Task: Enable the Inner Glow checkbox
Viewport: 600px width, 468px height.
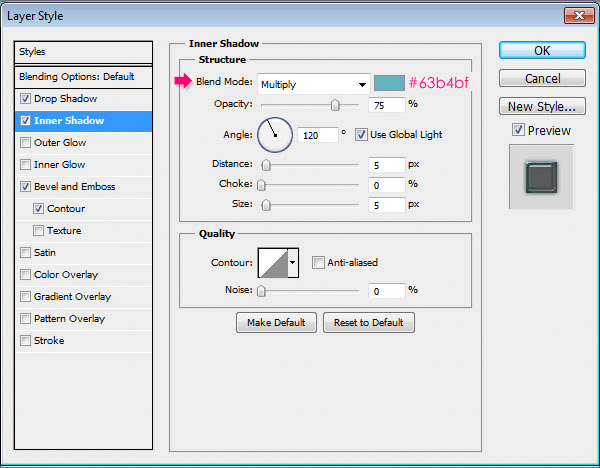Action: [25, 165]
